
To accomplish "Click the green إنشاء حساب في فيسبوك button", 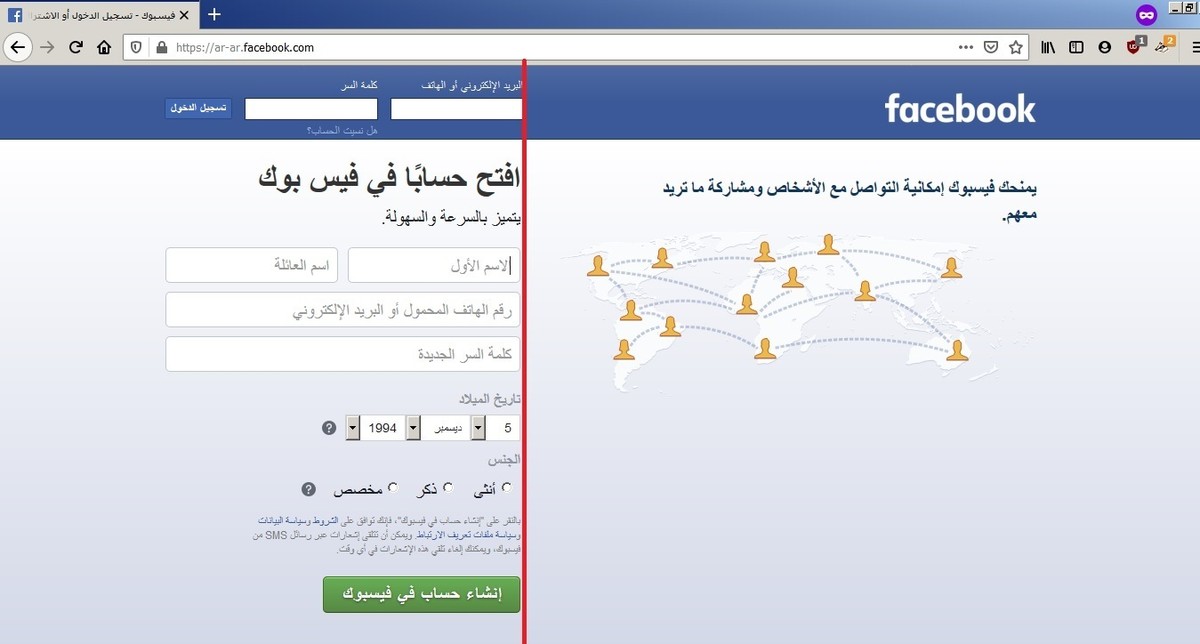I will [x=421, y=594].
